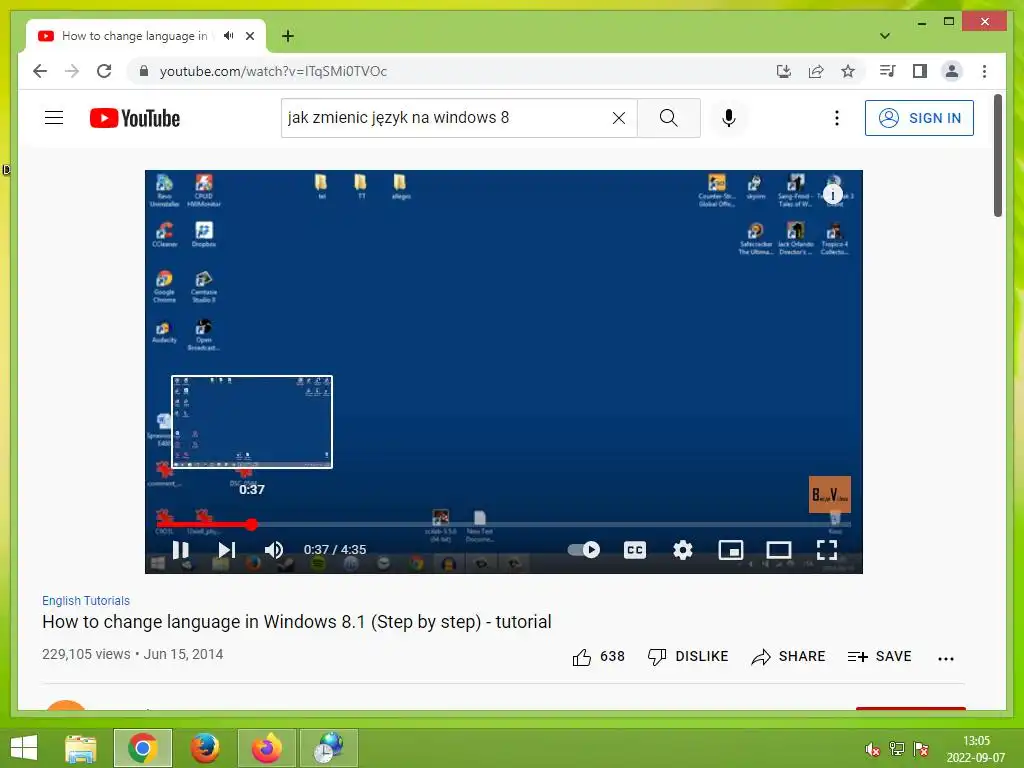Screen dimensions: 1024x768
Task: Close the YouTube tab
Action: [249, 36]
